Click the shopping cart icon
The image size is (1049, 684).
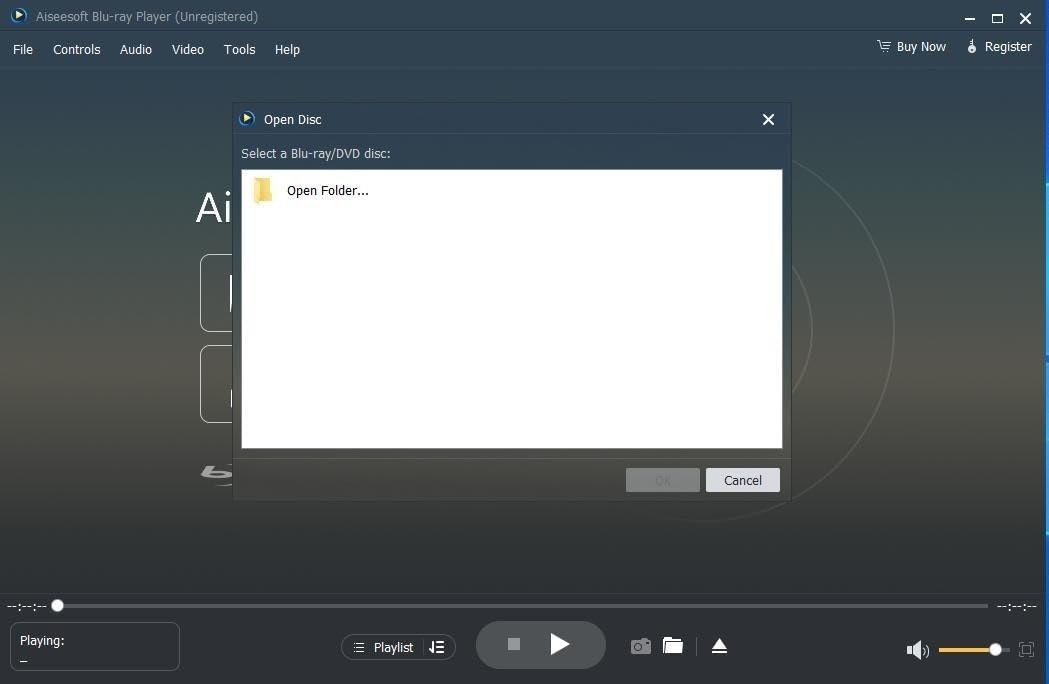(x=884, y=46)
